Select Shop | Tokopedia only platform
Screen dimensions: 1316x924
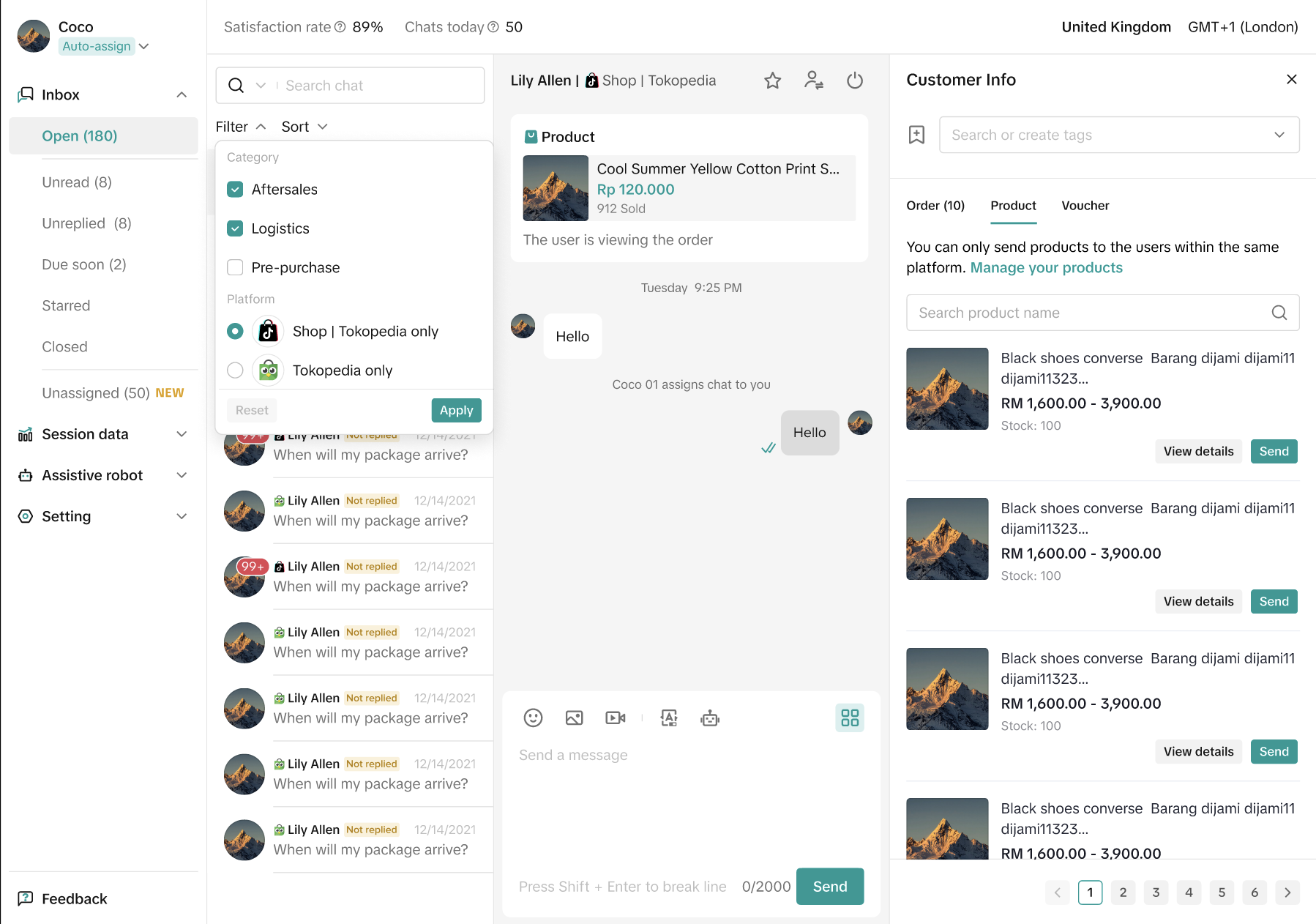point(235,332)
